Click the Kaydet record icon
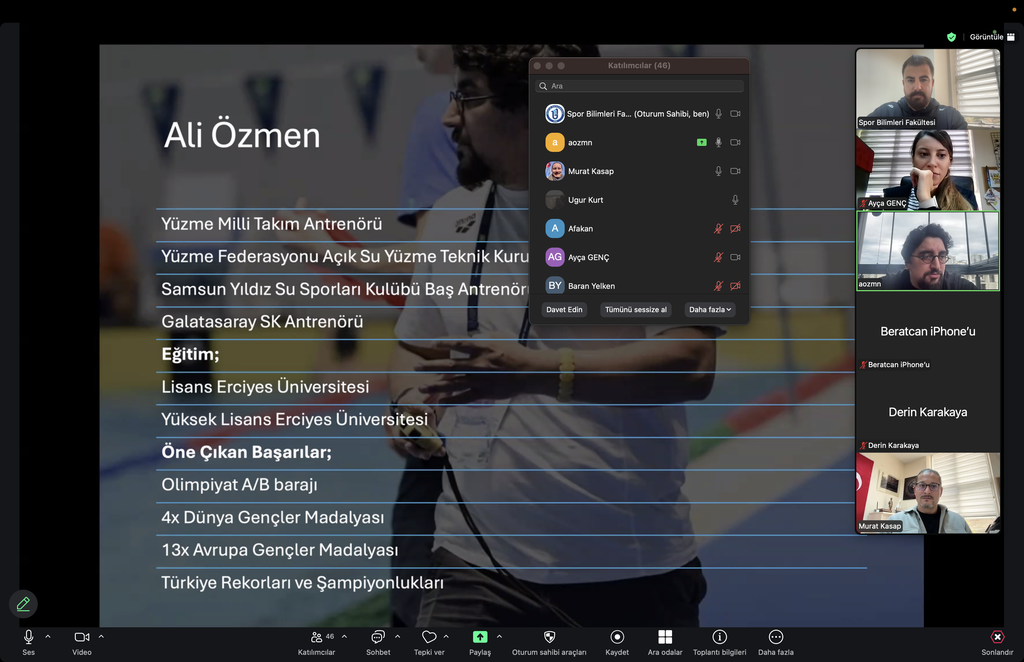1024x662 pixels. click(617, 637)
